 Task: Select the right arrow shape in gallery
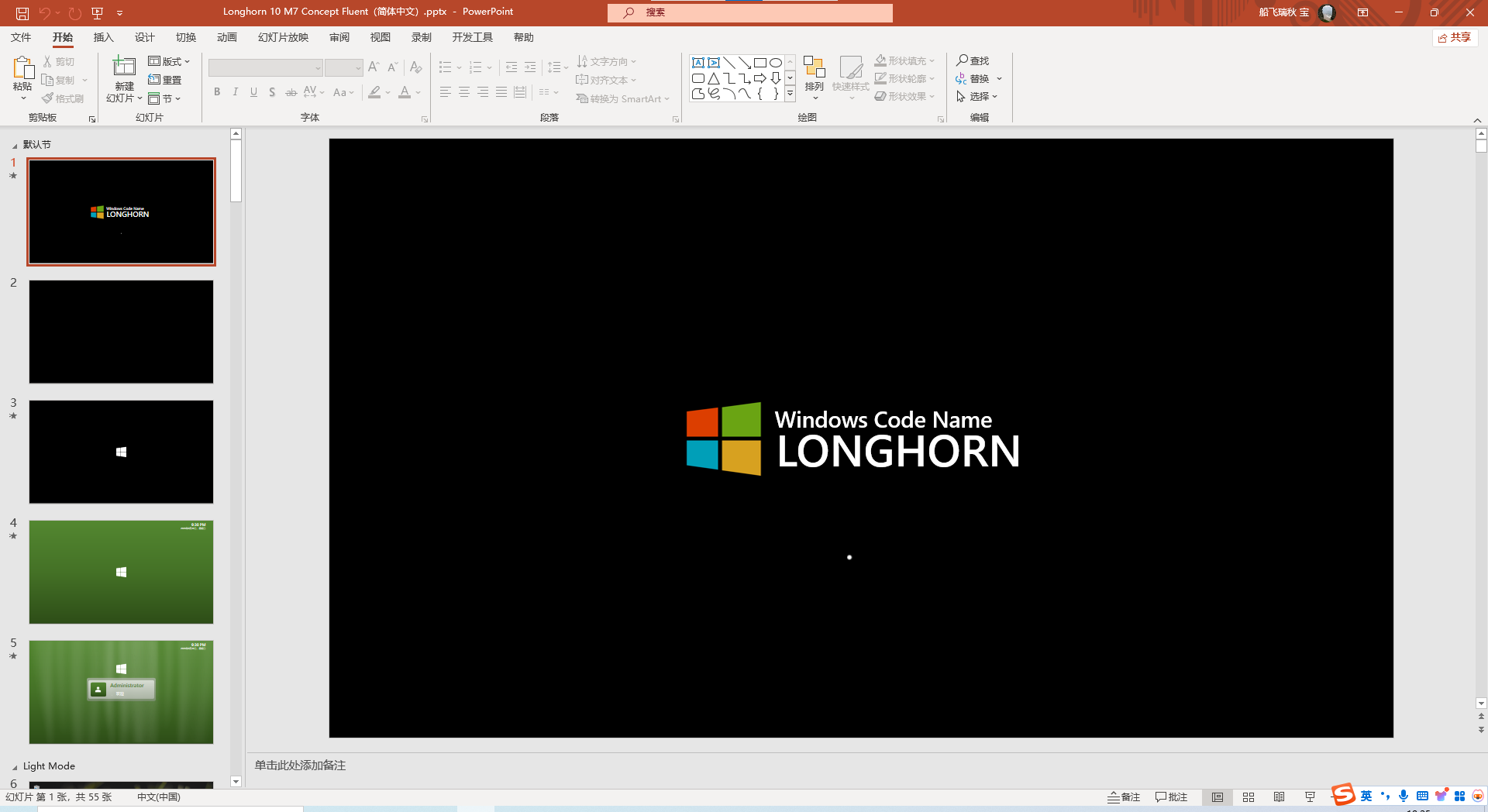759,78
